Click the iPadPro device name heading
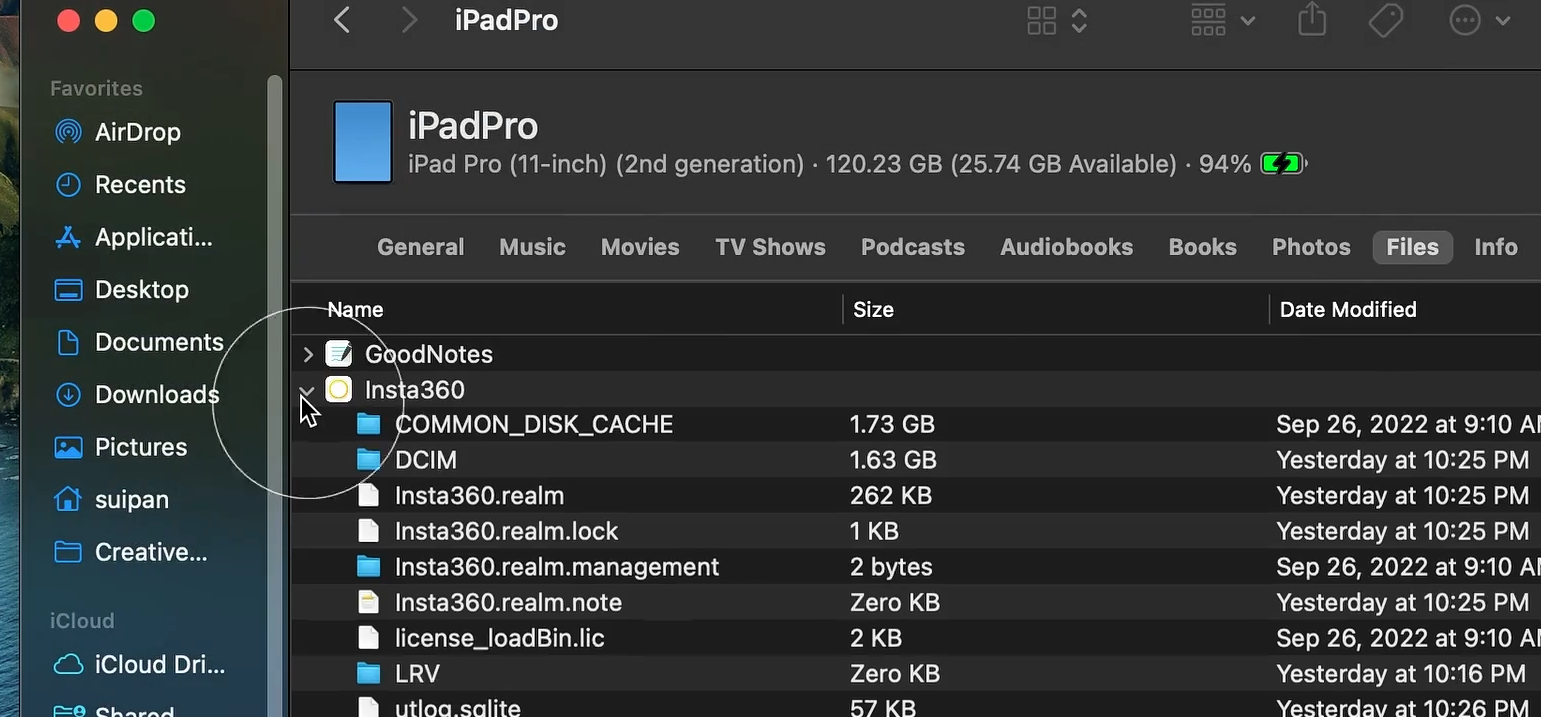1541x717 pixels. [x=473, y=126]
